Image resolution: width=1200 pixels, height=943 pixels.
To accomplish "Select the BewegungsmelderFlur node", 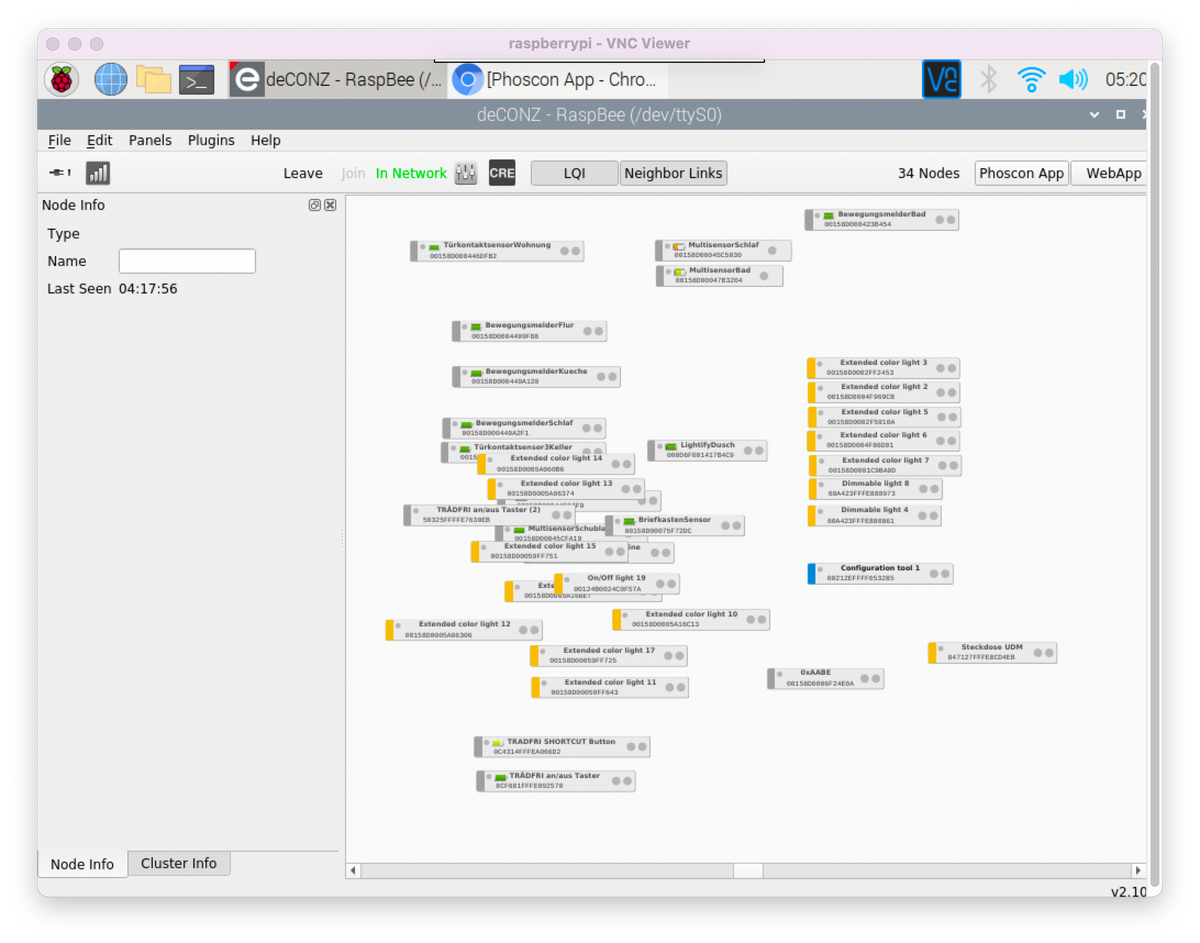I will (529, 330).
